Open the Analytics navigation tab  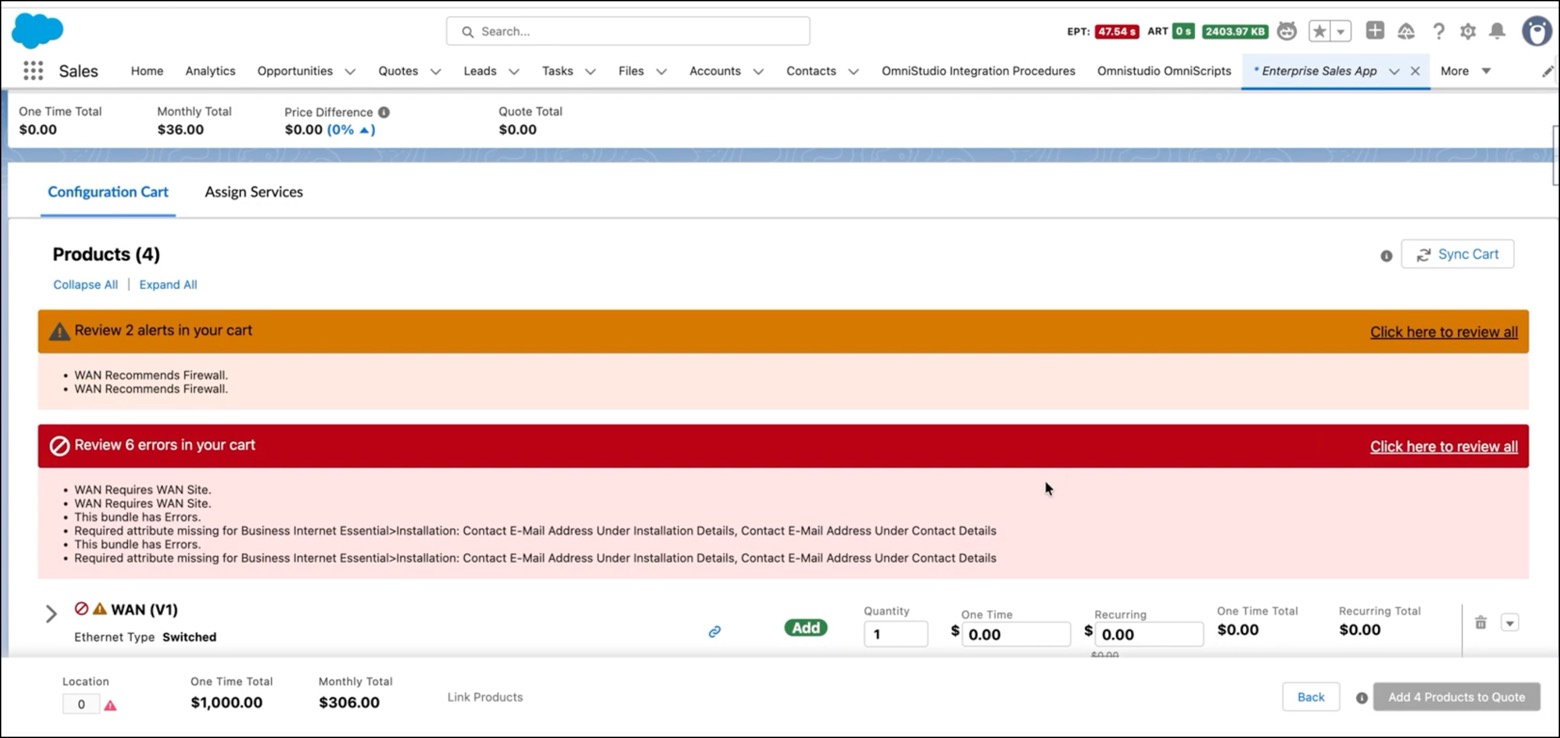pyautogui.click(x=210, y=71)
